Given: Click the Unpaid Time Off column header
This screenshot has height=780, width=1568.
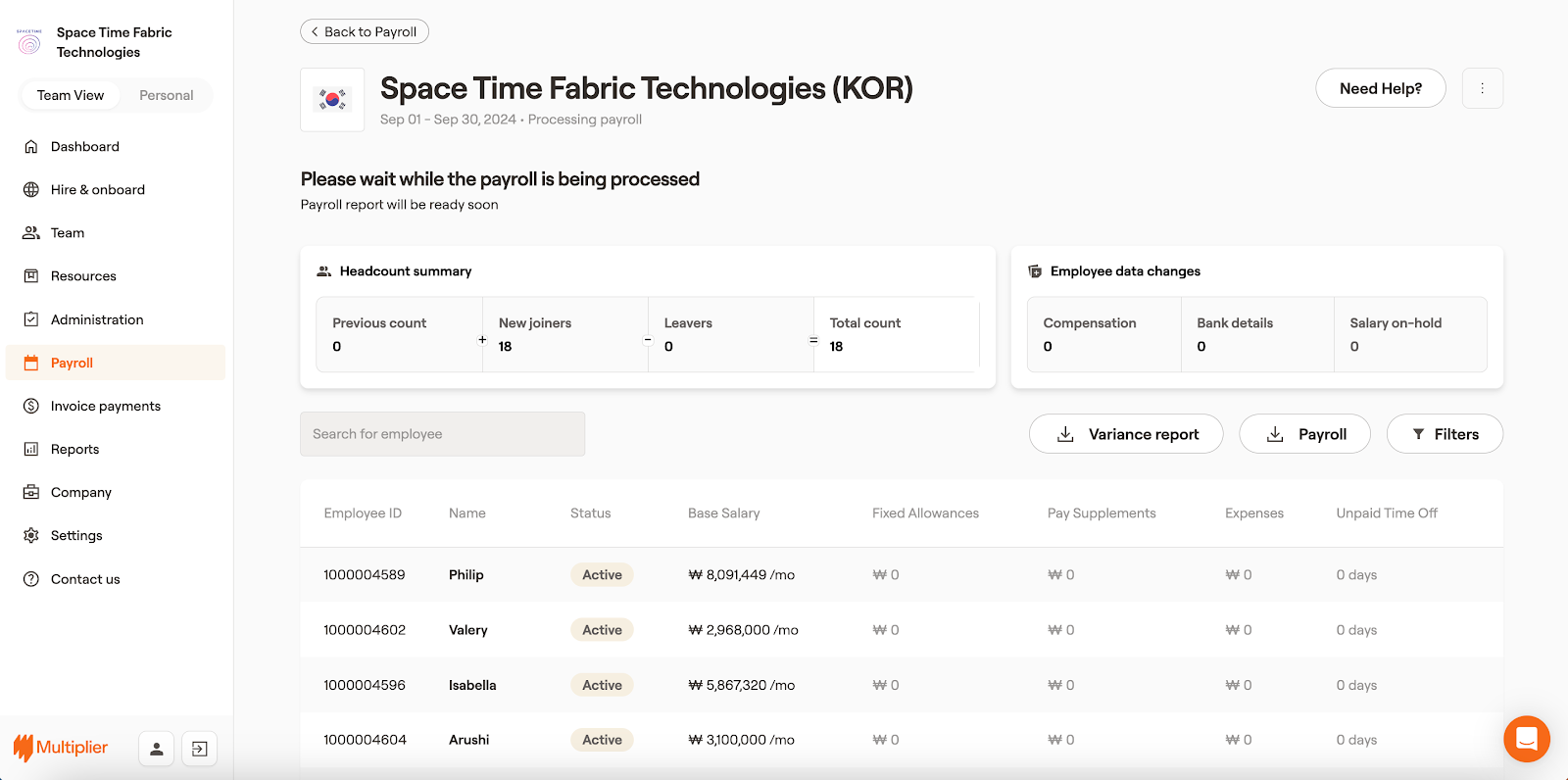Looking at the screenshot, I should coord(1387,513).
